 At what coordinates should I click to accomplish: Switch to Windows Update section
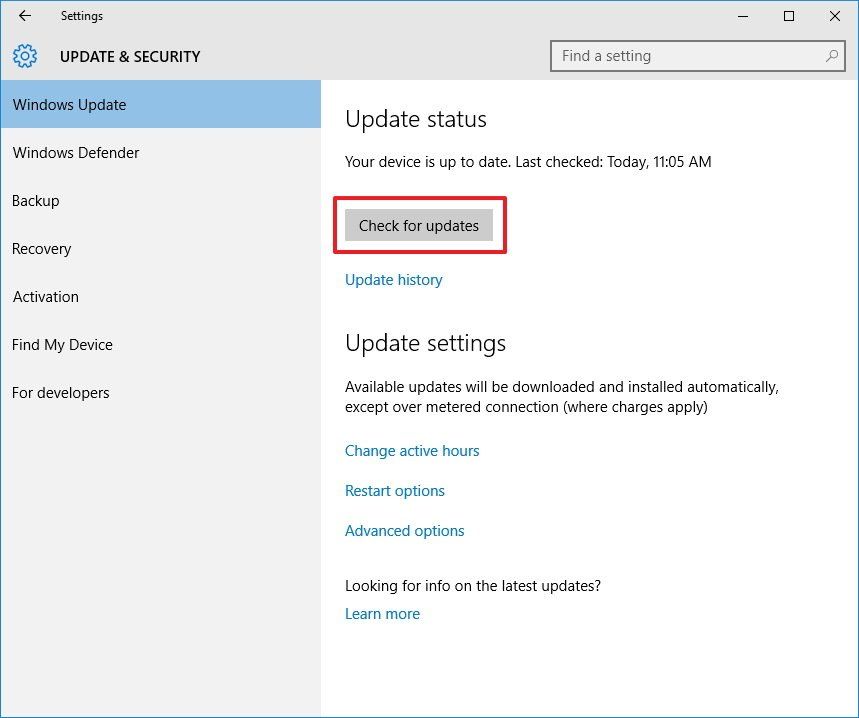(x=69, y=104)
